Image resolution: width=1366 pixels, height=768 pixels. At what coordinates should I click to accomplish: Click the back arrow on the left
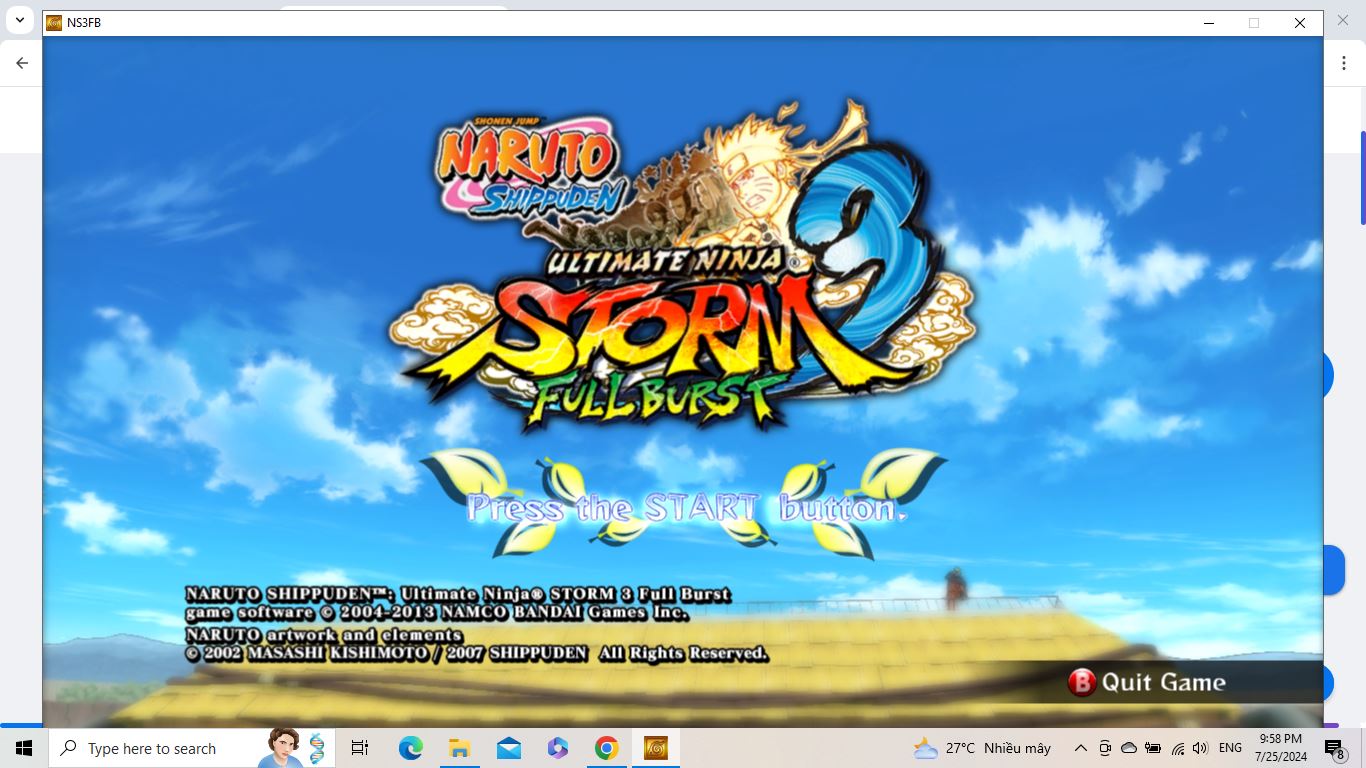(x=21, y=62)
